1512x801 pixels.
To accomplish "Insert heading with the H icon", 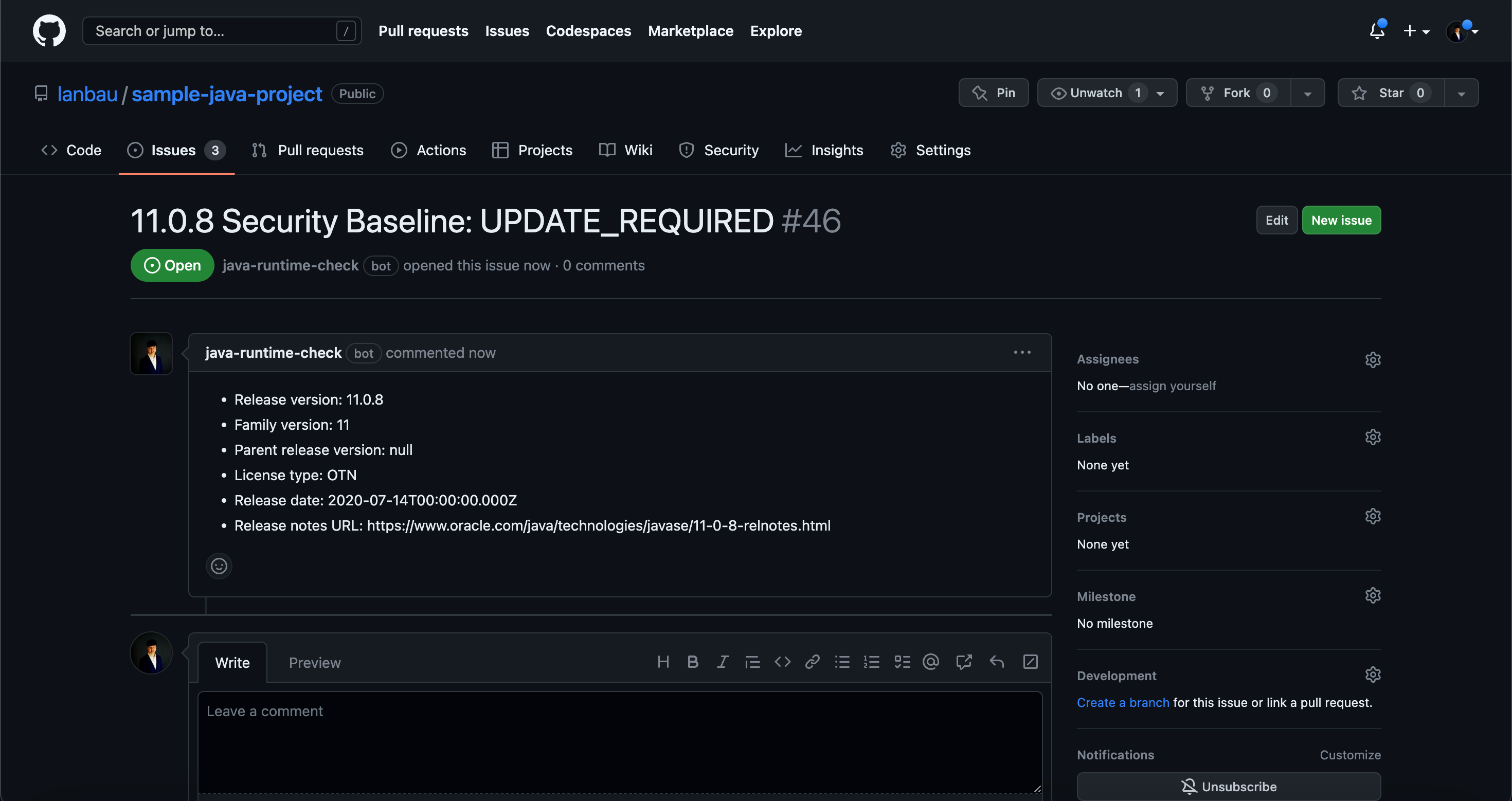I will [x=663, y=662].
